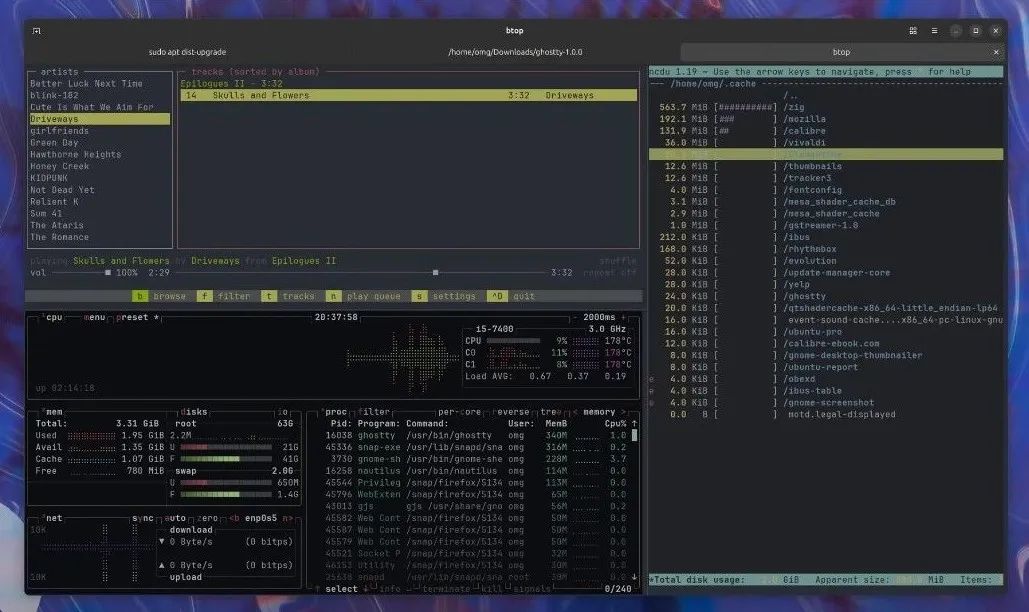Select artist Sum 41
Image resolution: width=1029 pixels, height=612 pixels.
(46, 214)
